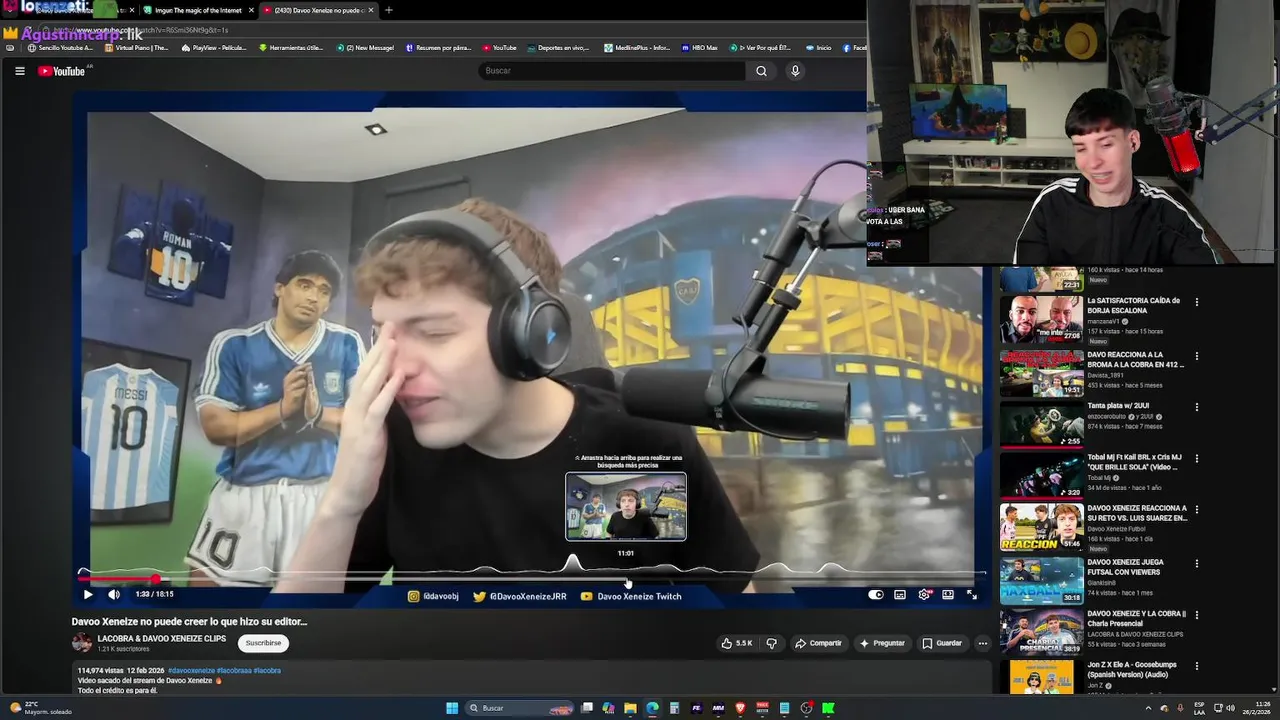Open options for Jon Z Goosebumps video
Screen dimensions: 1280x720
[1196, 666]
